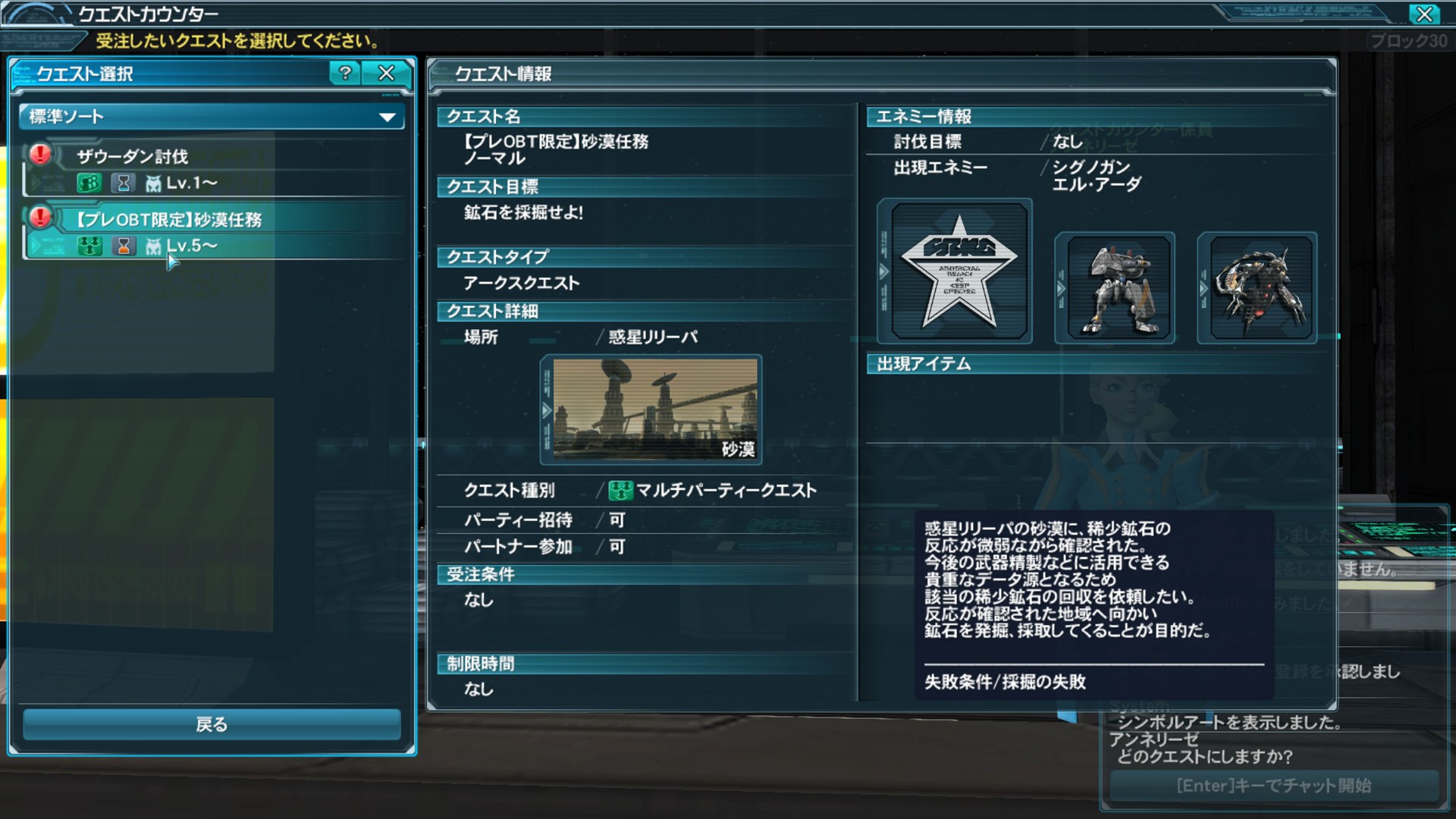Click the マルチパーティークエスト green icon
Screen dimensions: 1456x819
pos(620,491)
